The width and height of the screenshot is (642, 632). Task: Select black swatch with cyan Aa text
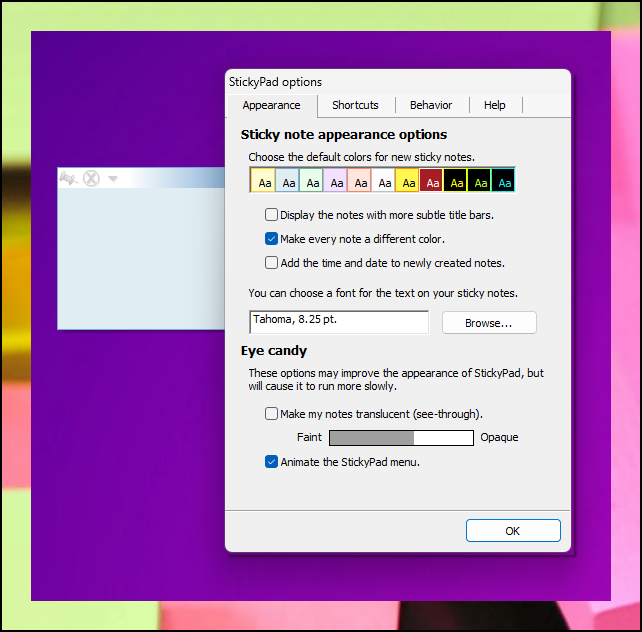(x=503, y=180)
